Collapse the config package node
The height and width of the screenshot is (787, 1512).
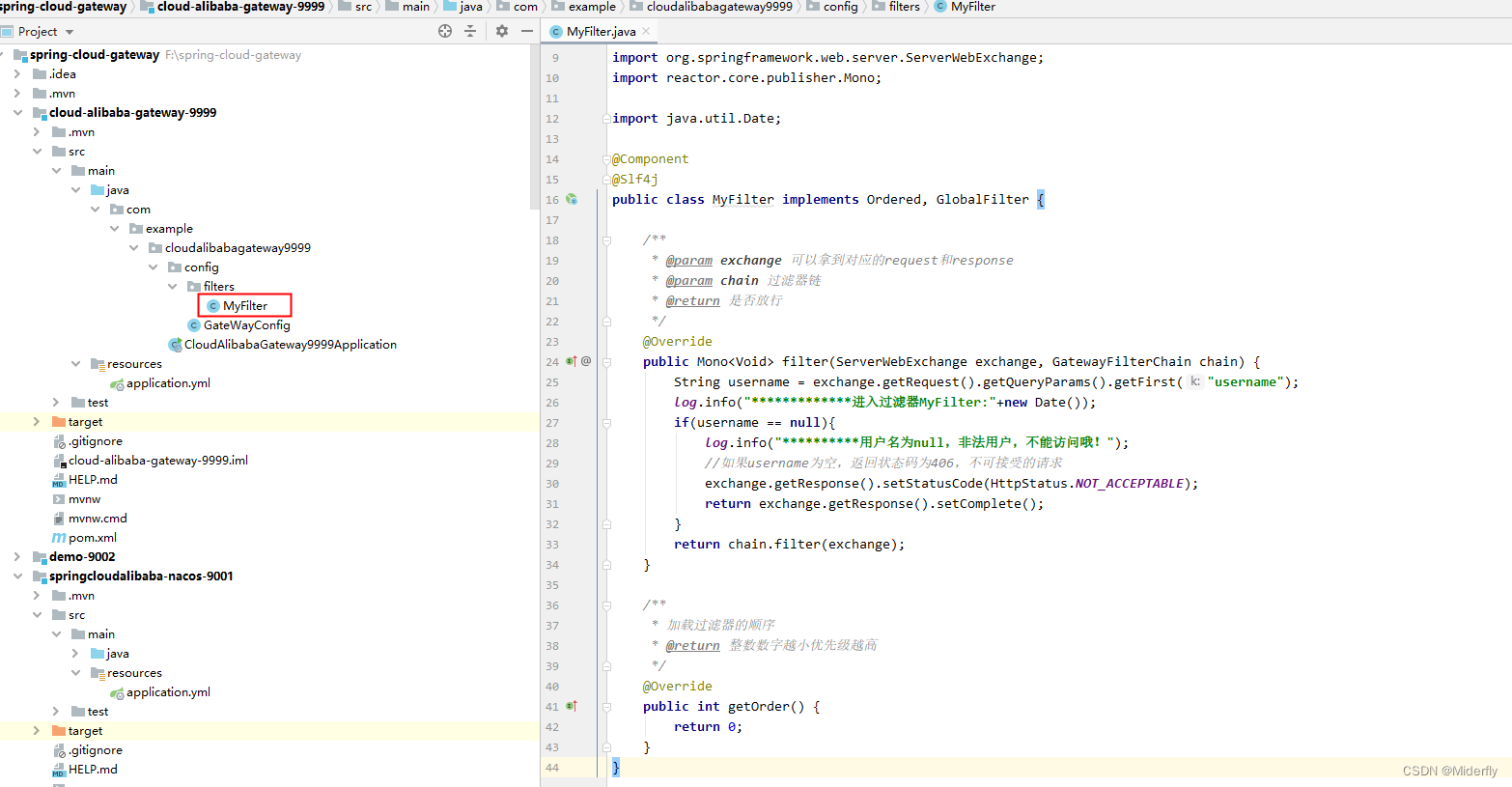(x=153, y=267)
